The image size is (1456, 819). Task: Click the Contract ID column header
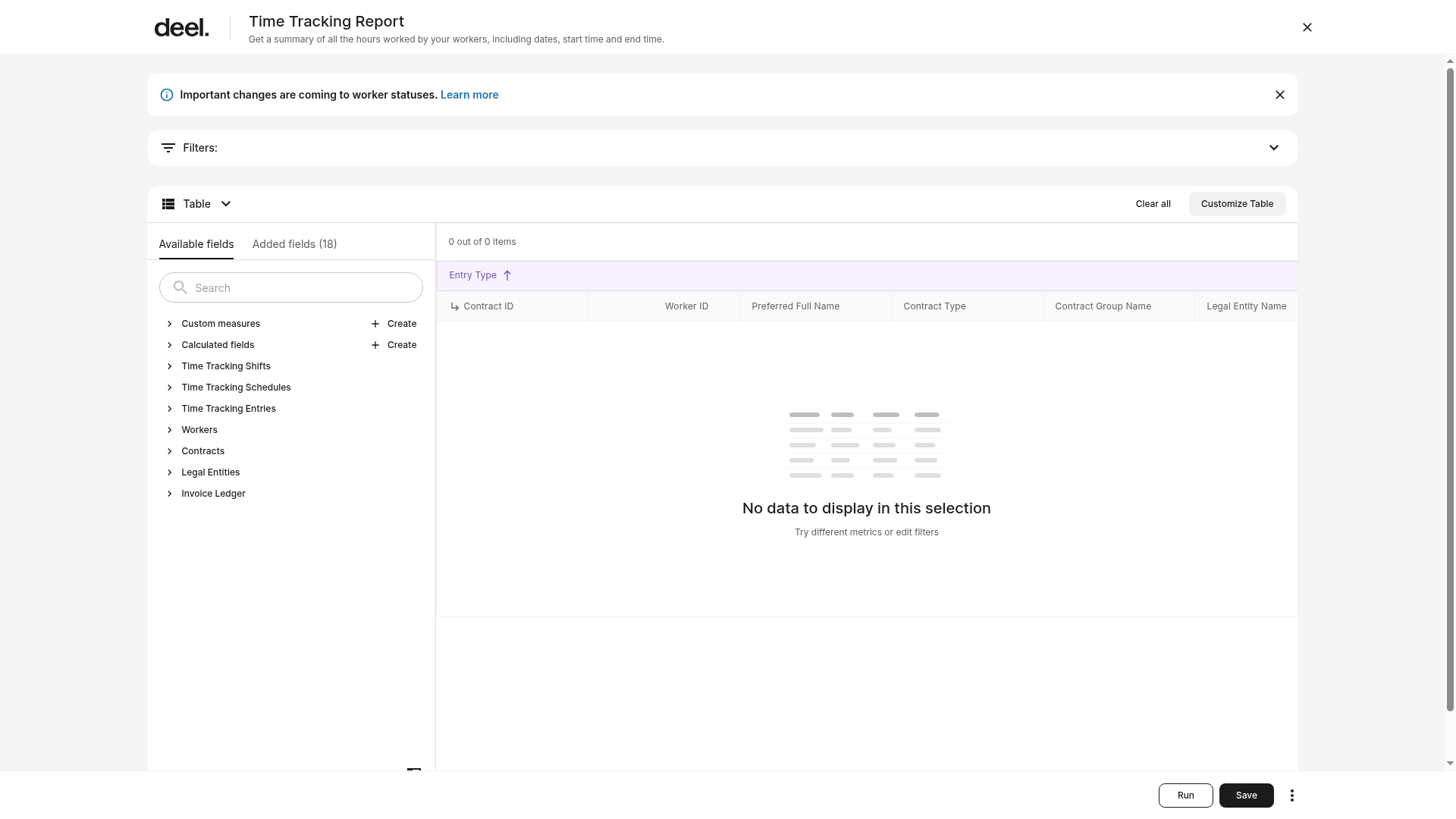pos(512,306)
